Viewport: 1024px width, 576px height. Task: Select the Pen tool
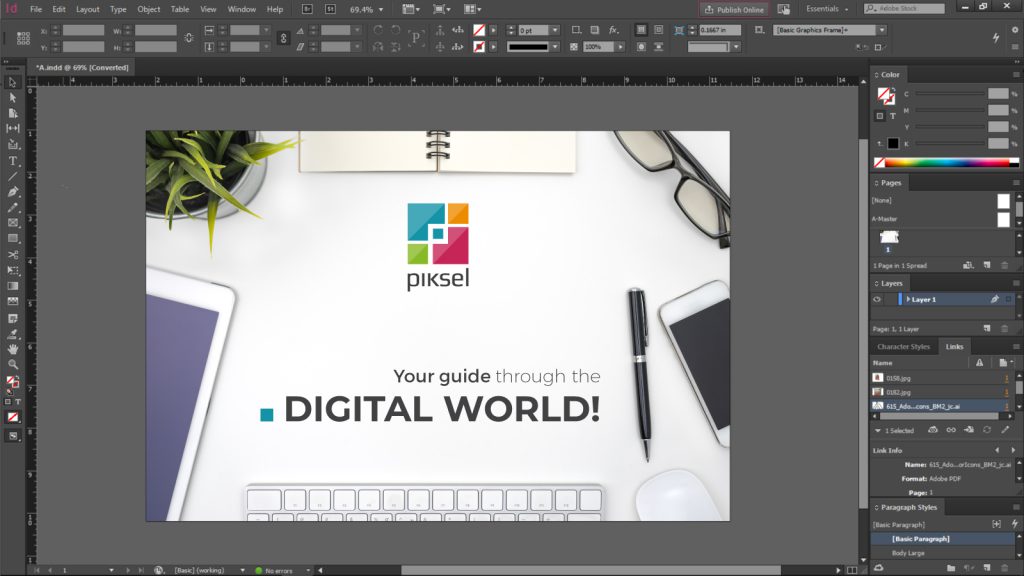pos(13,191)
